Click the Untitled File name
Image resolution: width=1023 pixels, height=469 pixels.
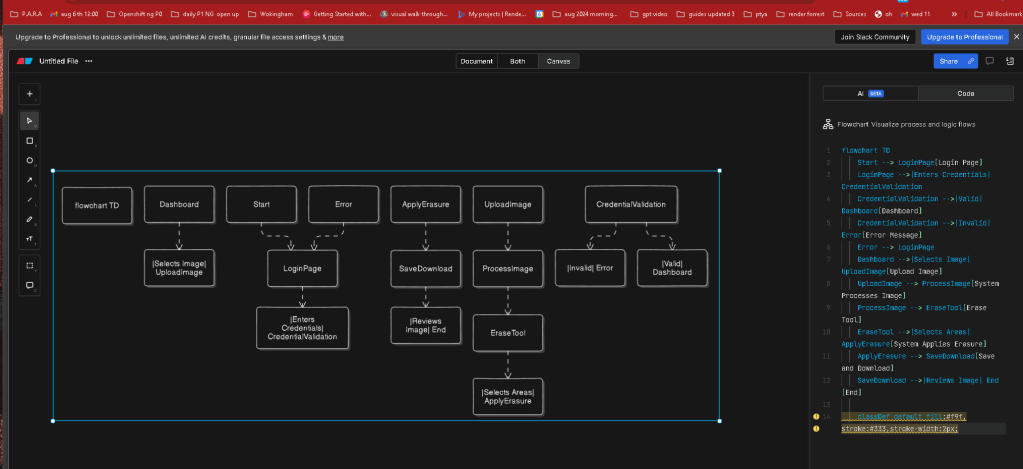tap(59, 61)
